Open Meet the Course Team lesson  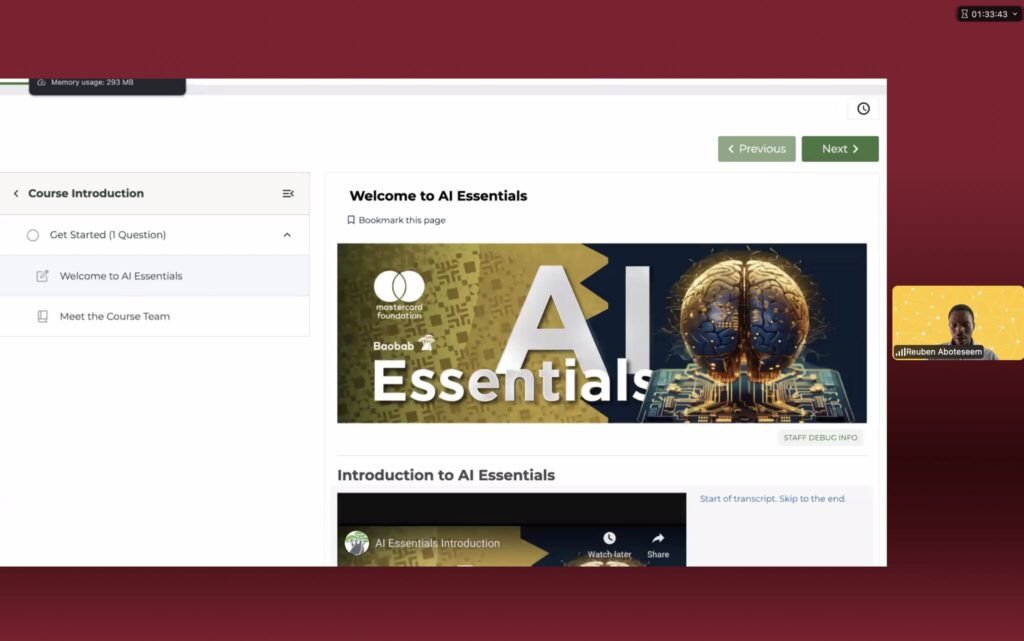click(115, 316)
